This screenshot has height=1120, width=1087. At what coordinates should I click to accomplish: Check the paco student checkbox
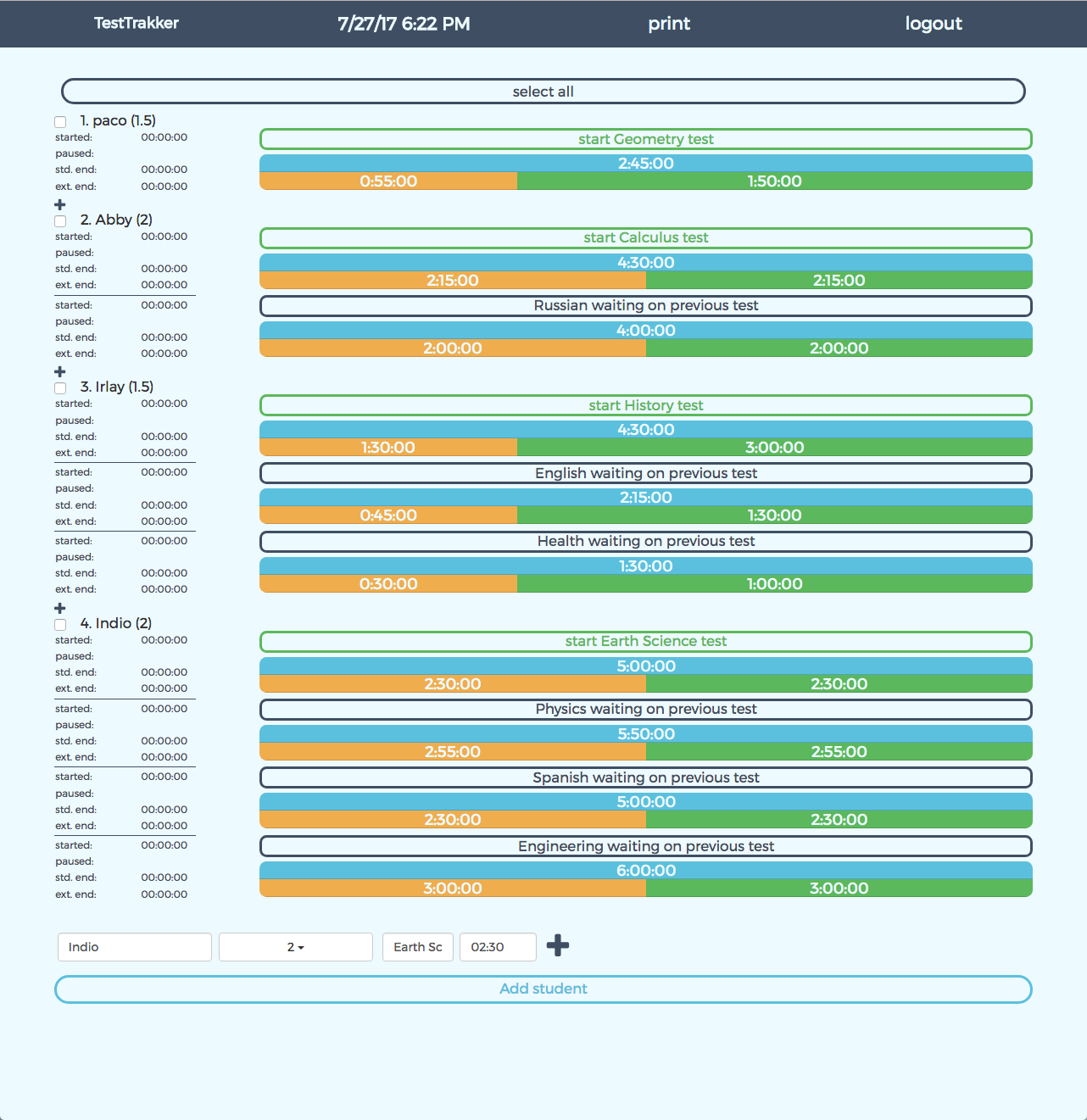(x=60, y=122)
